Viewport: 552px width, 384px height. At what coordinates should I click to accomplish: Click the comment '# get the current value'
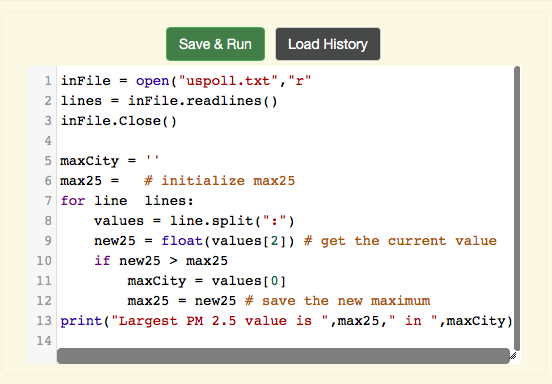(400, 241)
